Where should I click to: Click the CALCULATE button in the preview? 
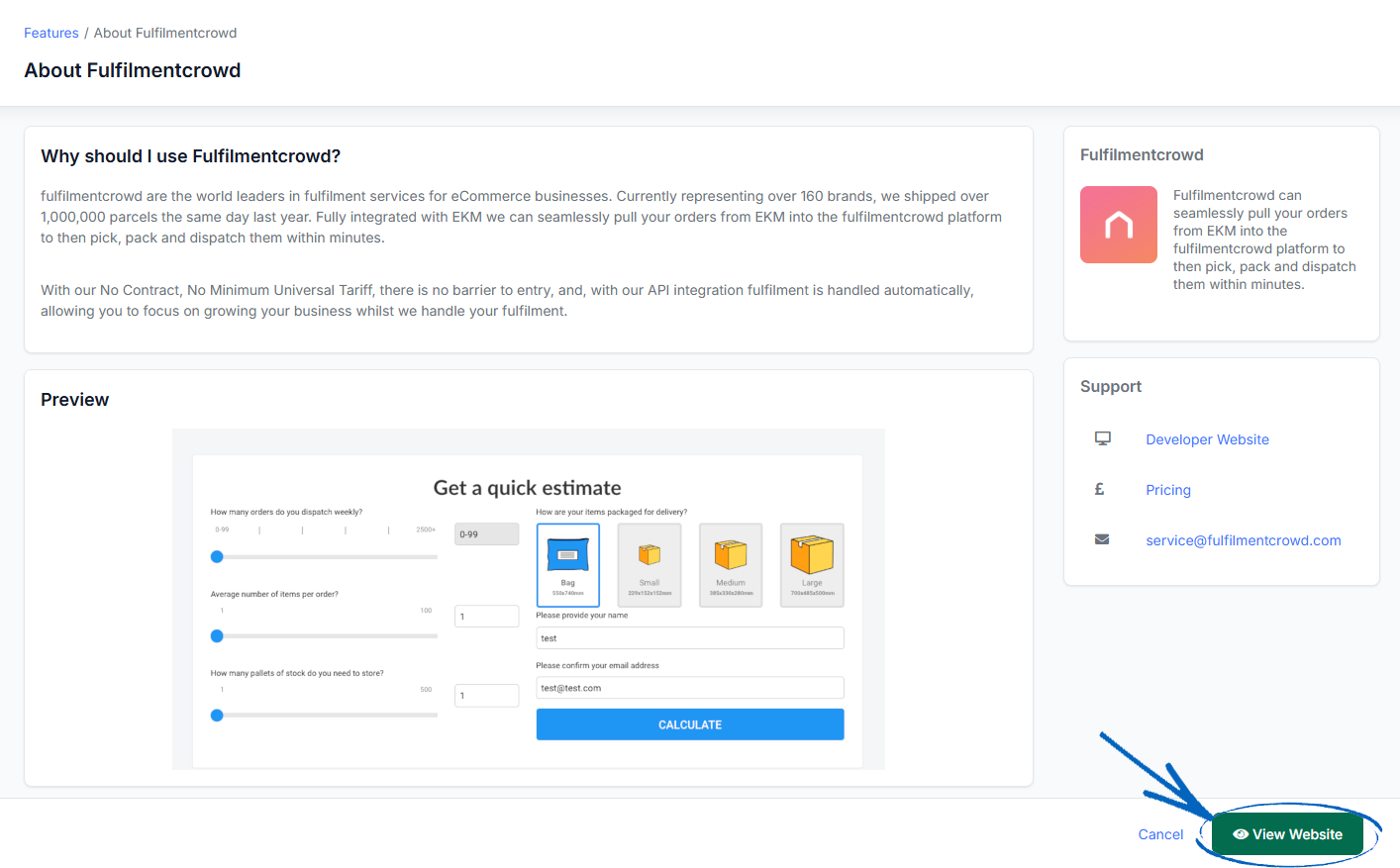tap(690, 724)
